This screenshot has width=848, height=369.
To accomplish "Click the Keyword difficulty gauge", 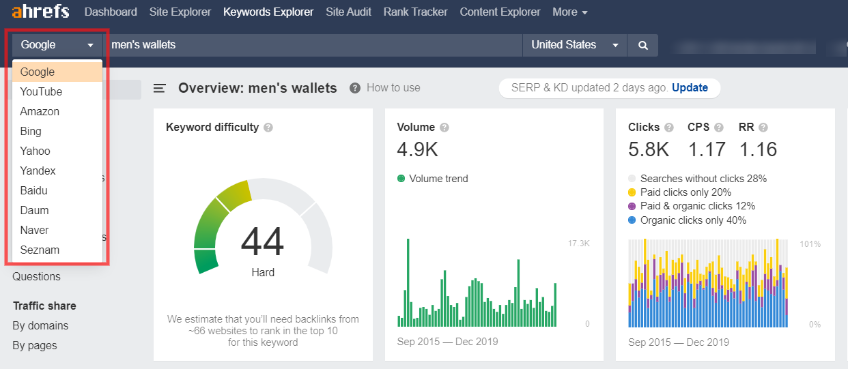I will tap(262, 226).
